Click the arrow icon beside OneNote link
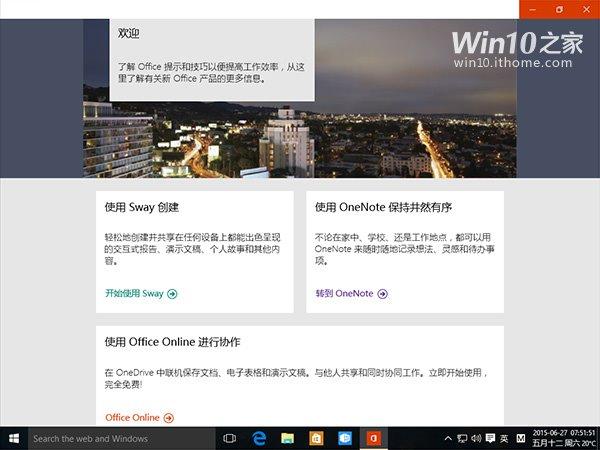 tap(382, 294)
